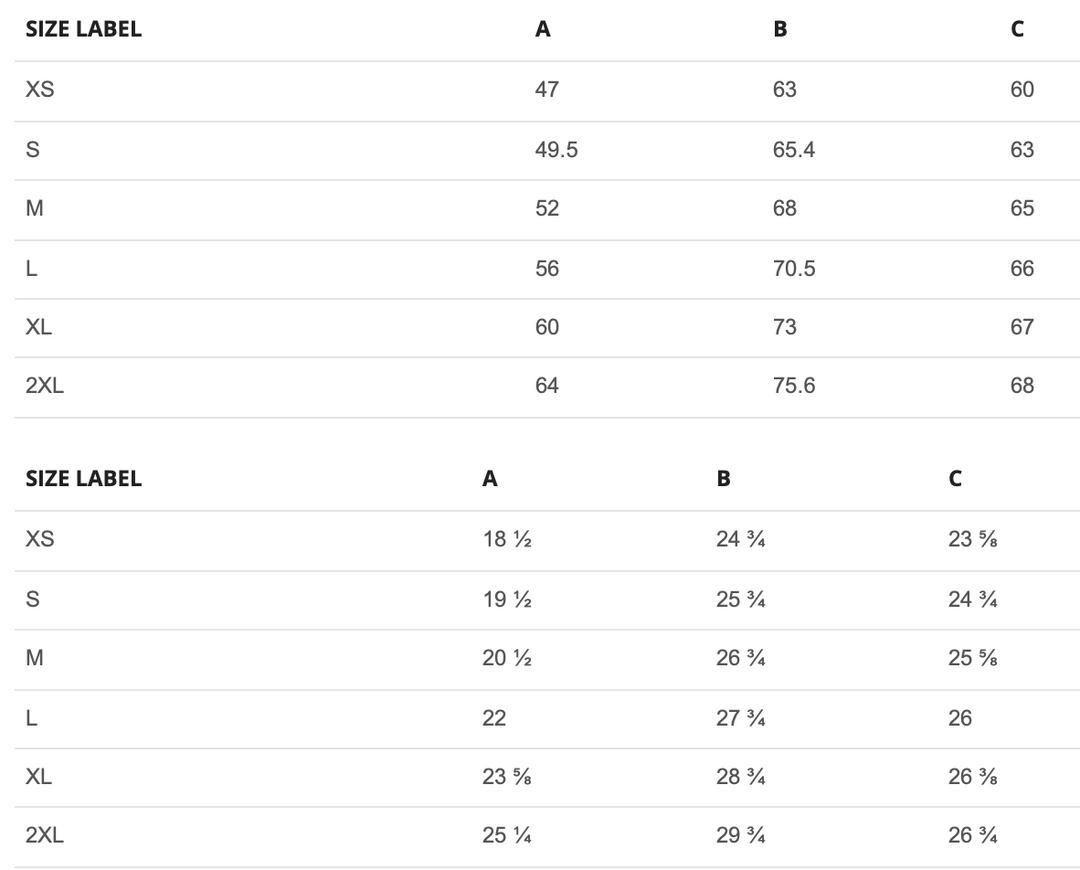Screen dimensions: 1080x870
Task: Click SIZE LABEL header of the fractional-inch table
Action: [x=83, y=479]
